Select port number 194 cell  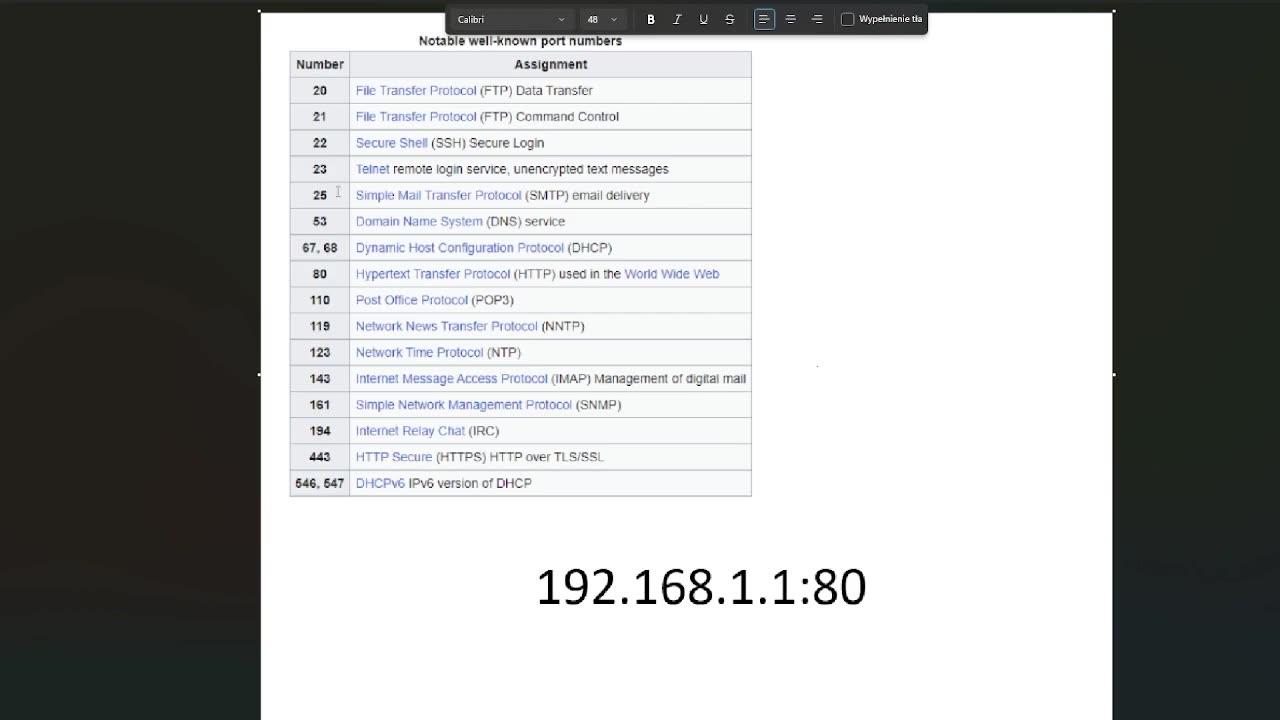320,430
